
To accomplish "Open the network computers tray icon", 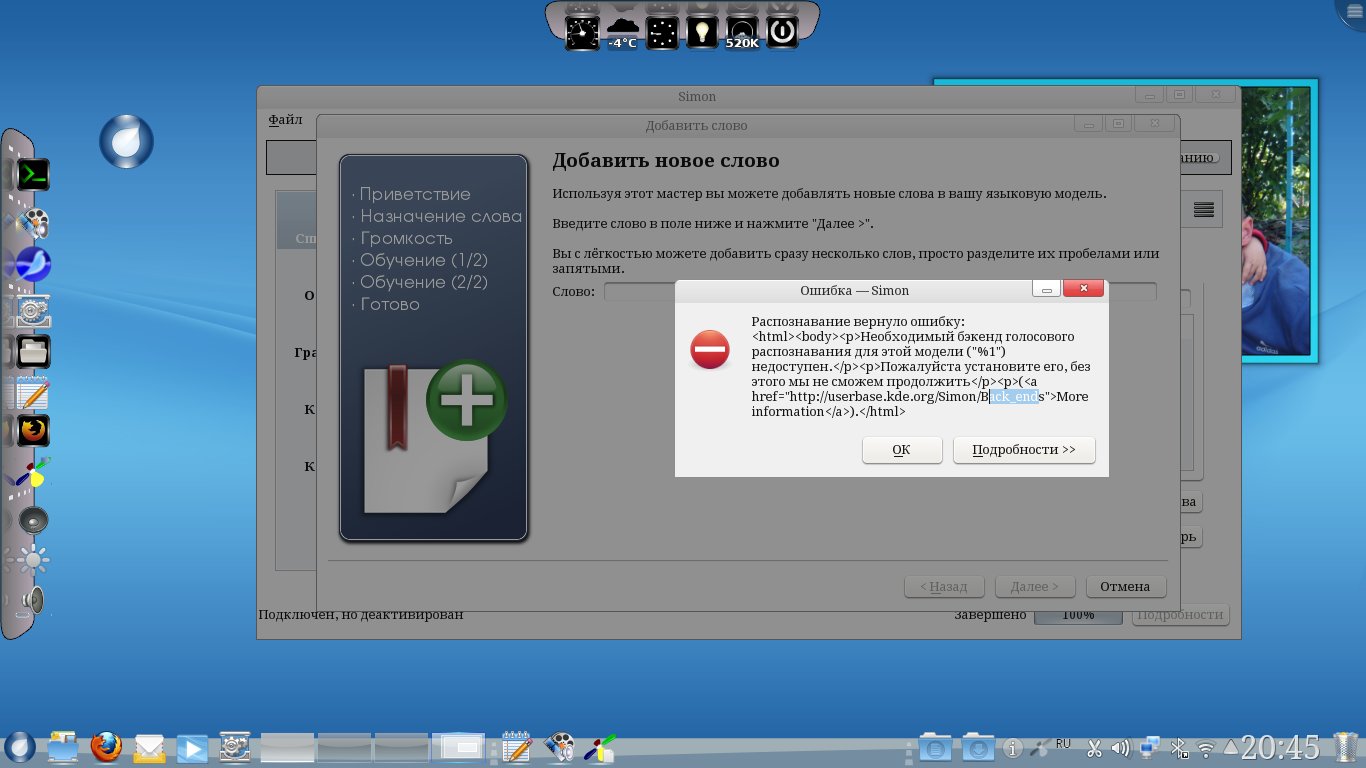I will click(1150, 748).
